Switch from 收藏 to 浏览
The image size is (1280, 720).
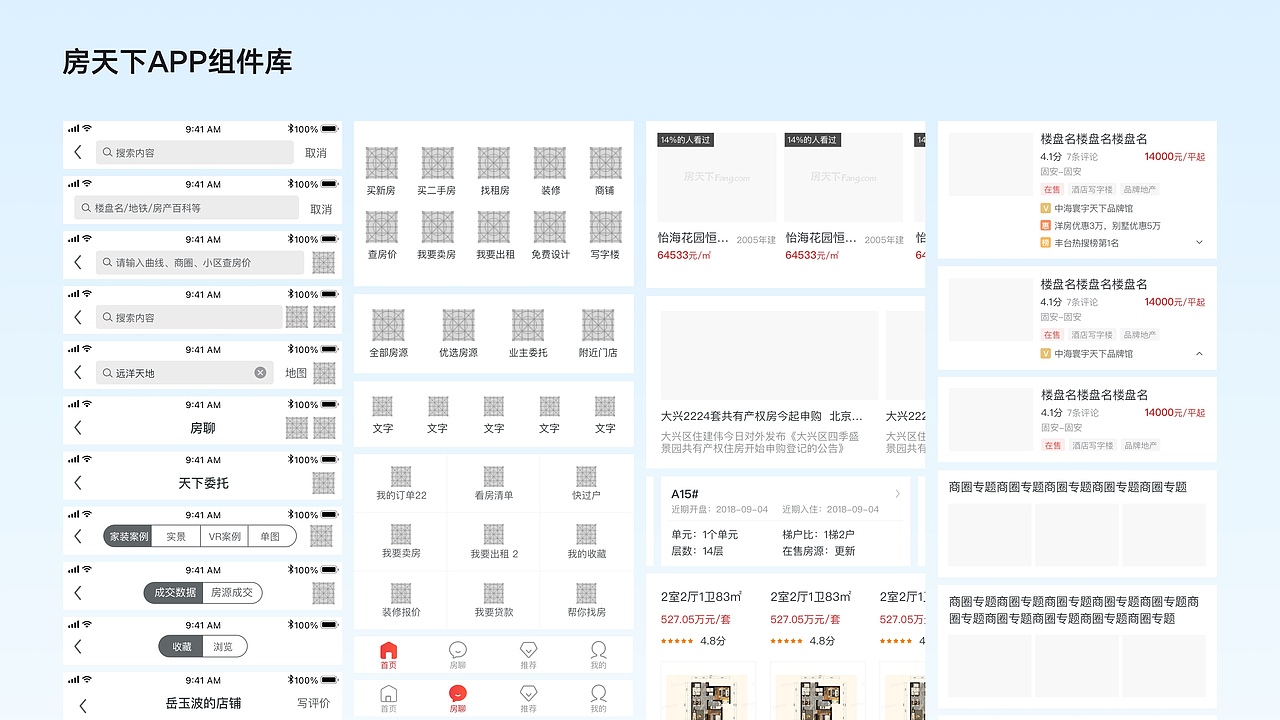coord(222,646)
